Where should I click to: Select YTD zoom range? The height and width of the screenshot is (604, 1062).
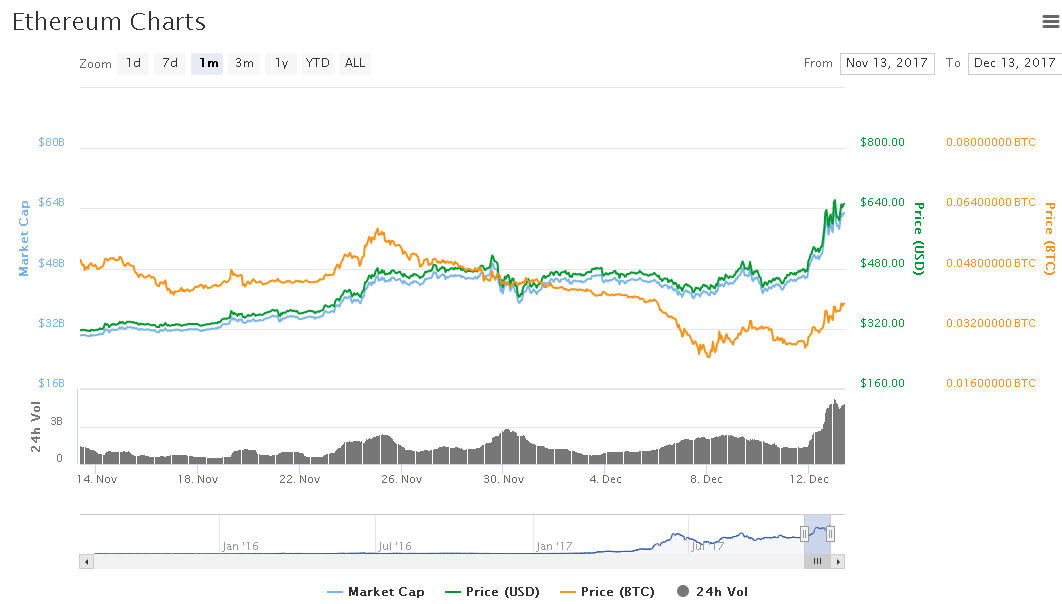[x=318, y=64]
